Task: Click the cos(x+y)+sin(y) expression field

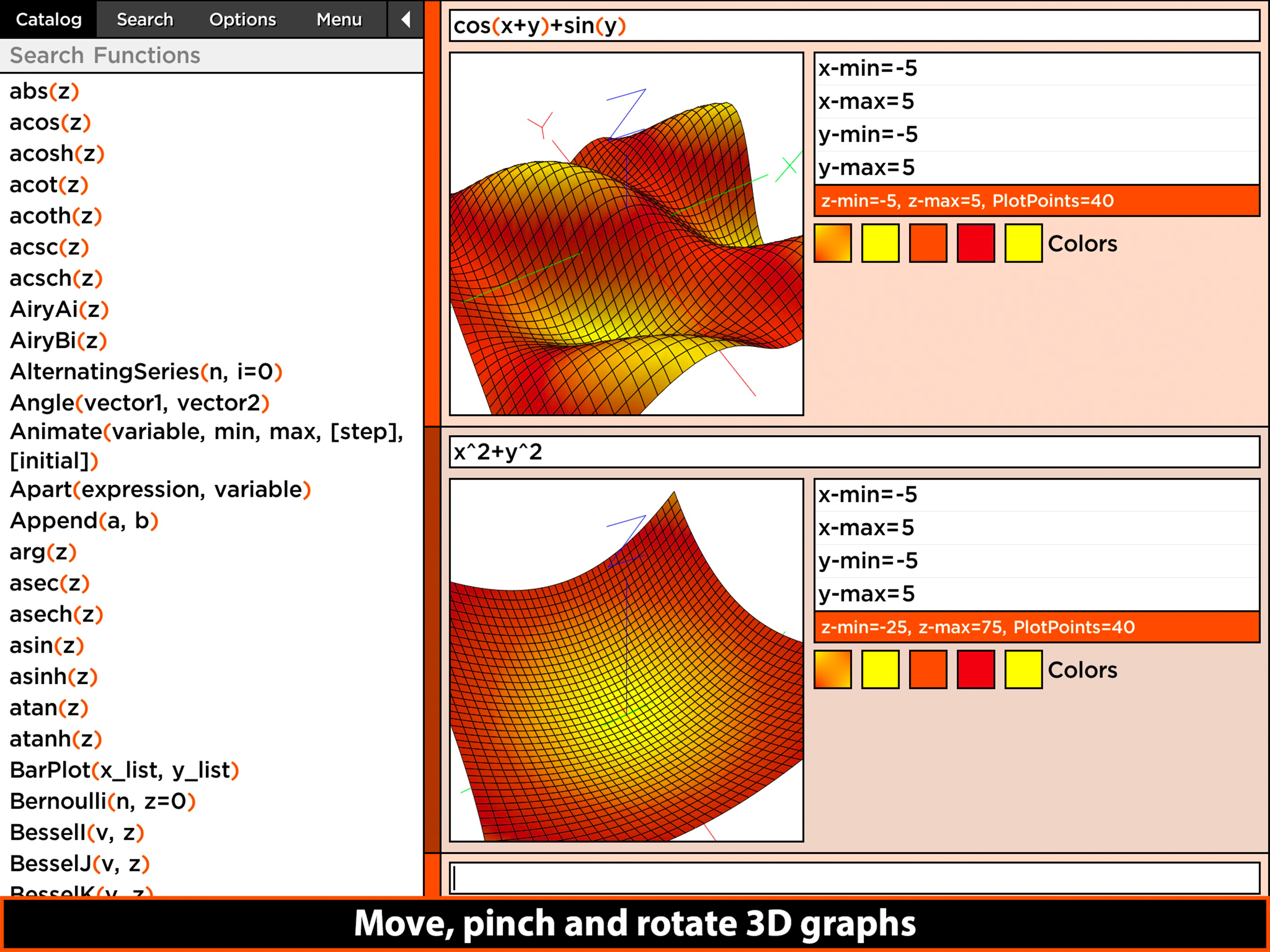Action: tap(854, 26)
